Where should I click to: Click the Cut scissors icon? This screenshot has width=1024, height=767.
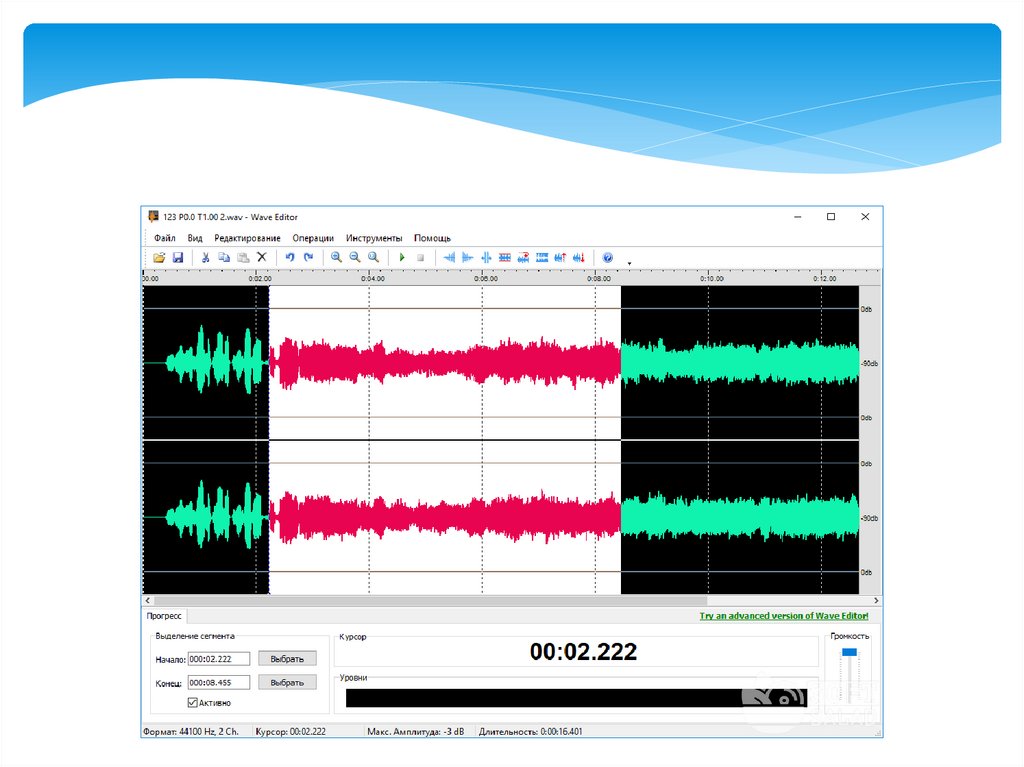205,257
